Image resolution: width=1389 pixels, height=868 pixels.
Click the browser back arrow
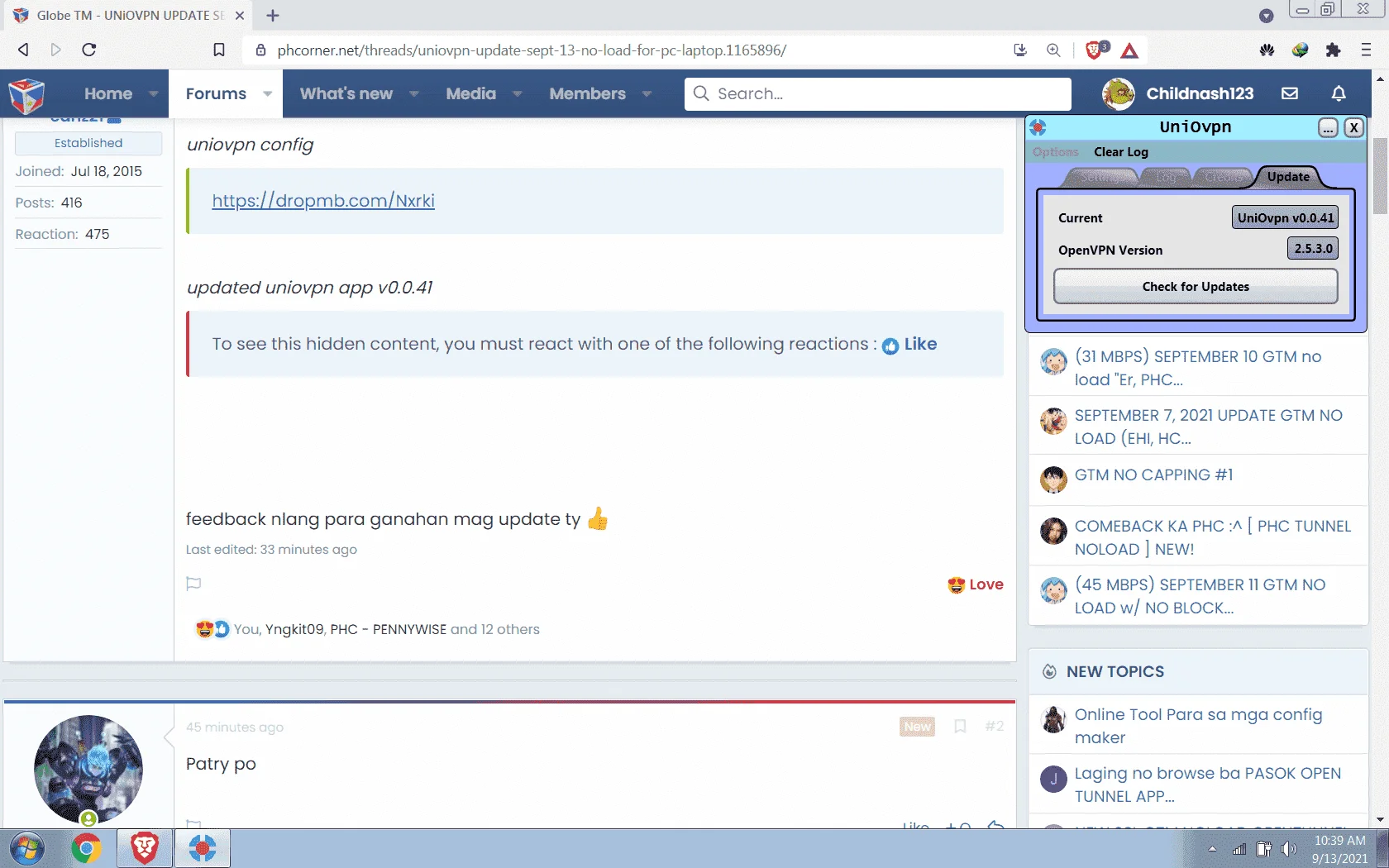[x=23, y=50]
